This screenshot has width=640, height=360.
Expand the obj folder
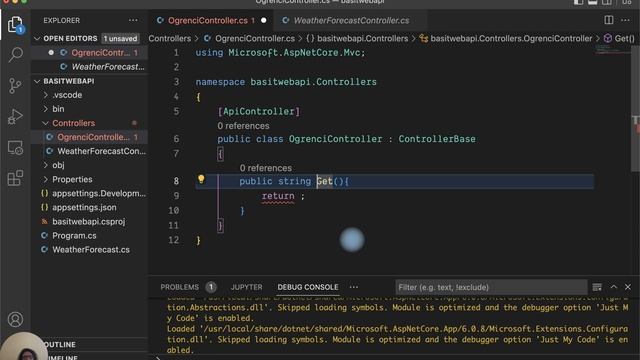(x=46, y=165)
